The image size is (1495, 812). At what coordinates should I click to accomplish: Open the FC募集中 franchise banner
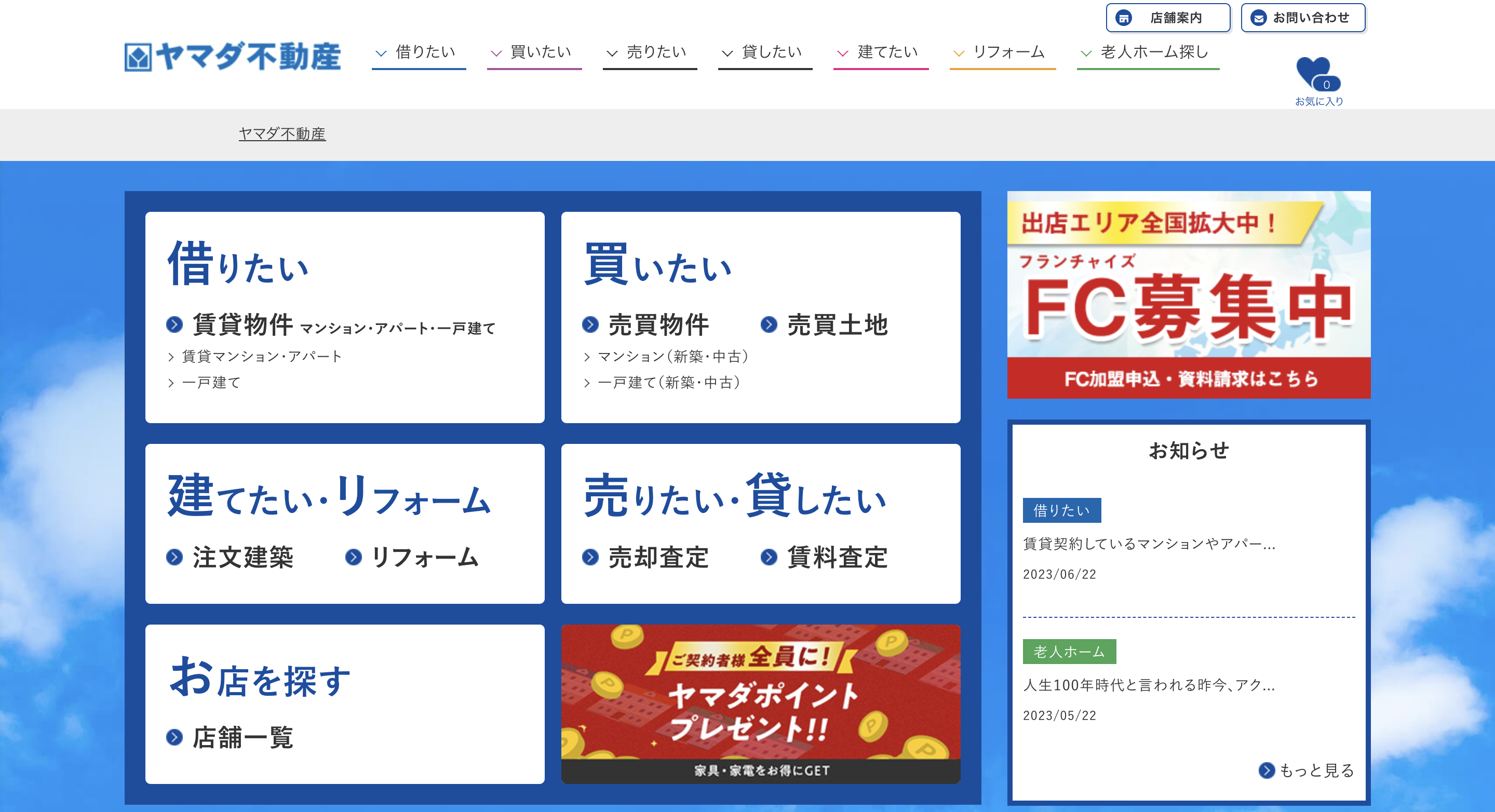pyautogui.click(x=1189, y=294)
